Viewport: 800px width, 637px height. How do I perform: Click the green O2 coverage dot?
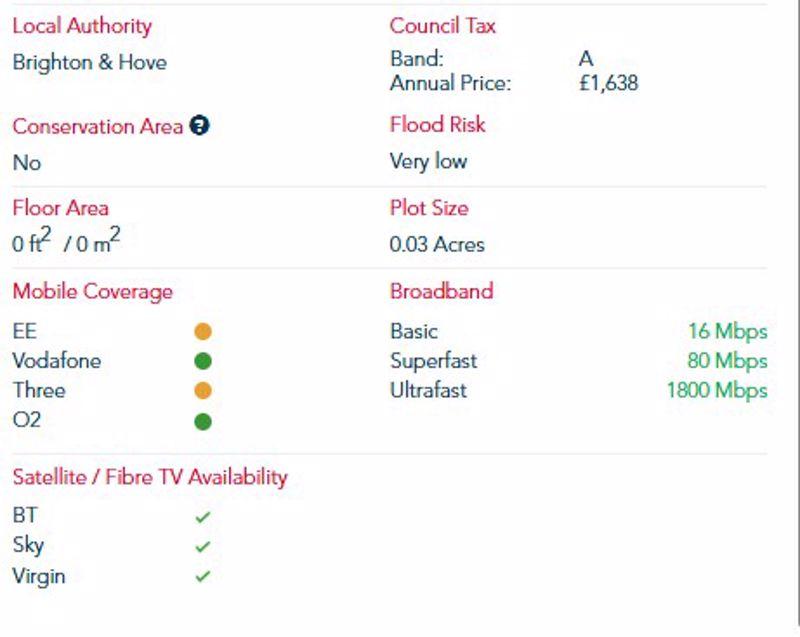(x=203, y=422)
